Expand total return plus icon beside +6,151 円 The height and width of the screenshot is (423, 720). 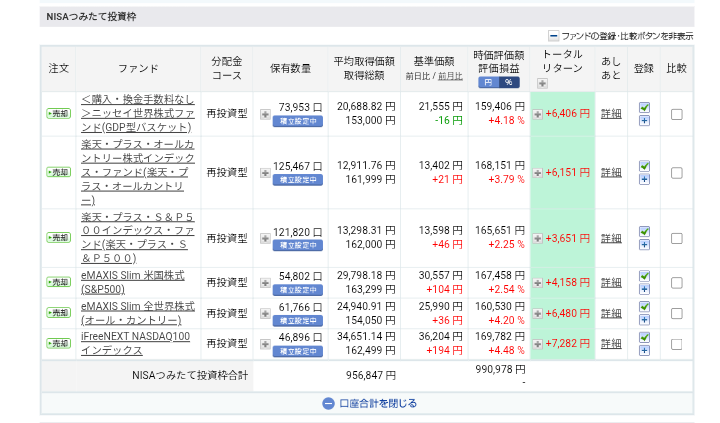pyautogui.click(x=538, y=173)
